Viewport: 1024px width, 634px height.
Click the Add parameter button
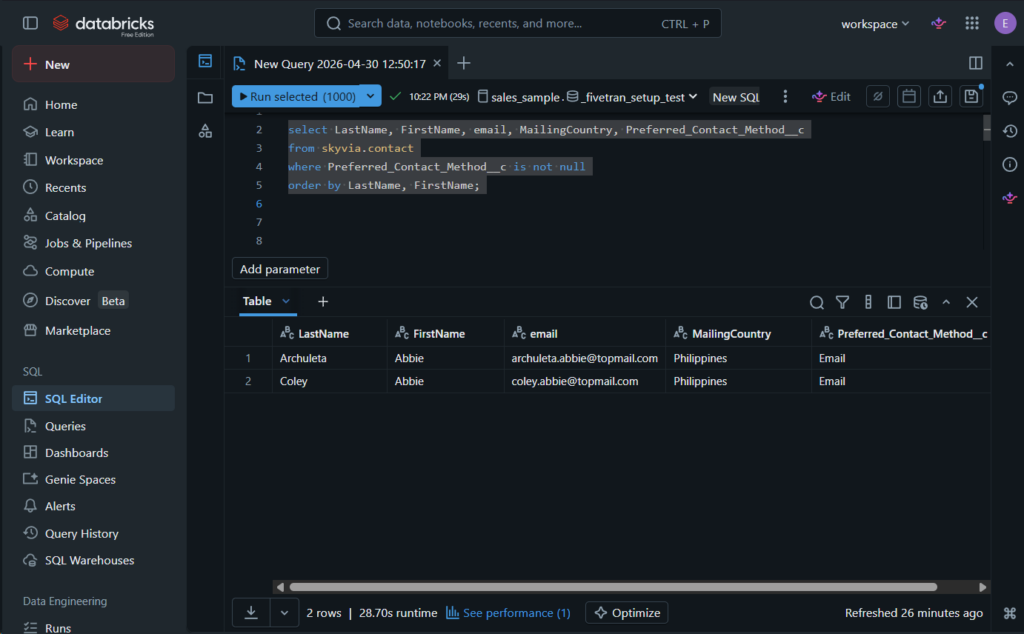[280, 269]
